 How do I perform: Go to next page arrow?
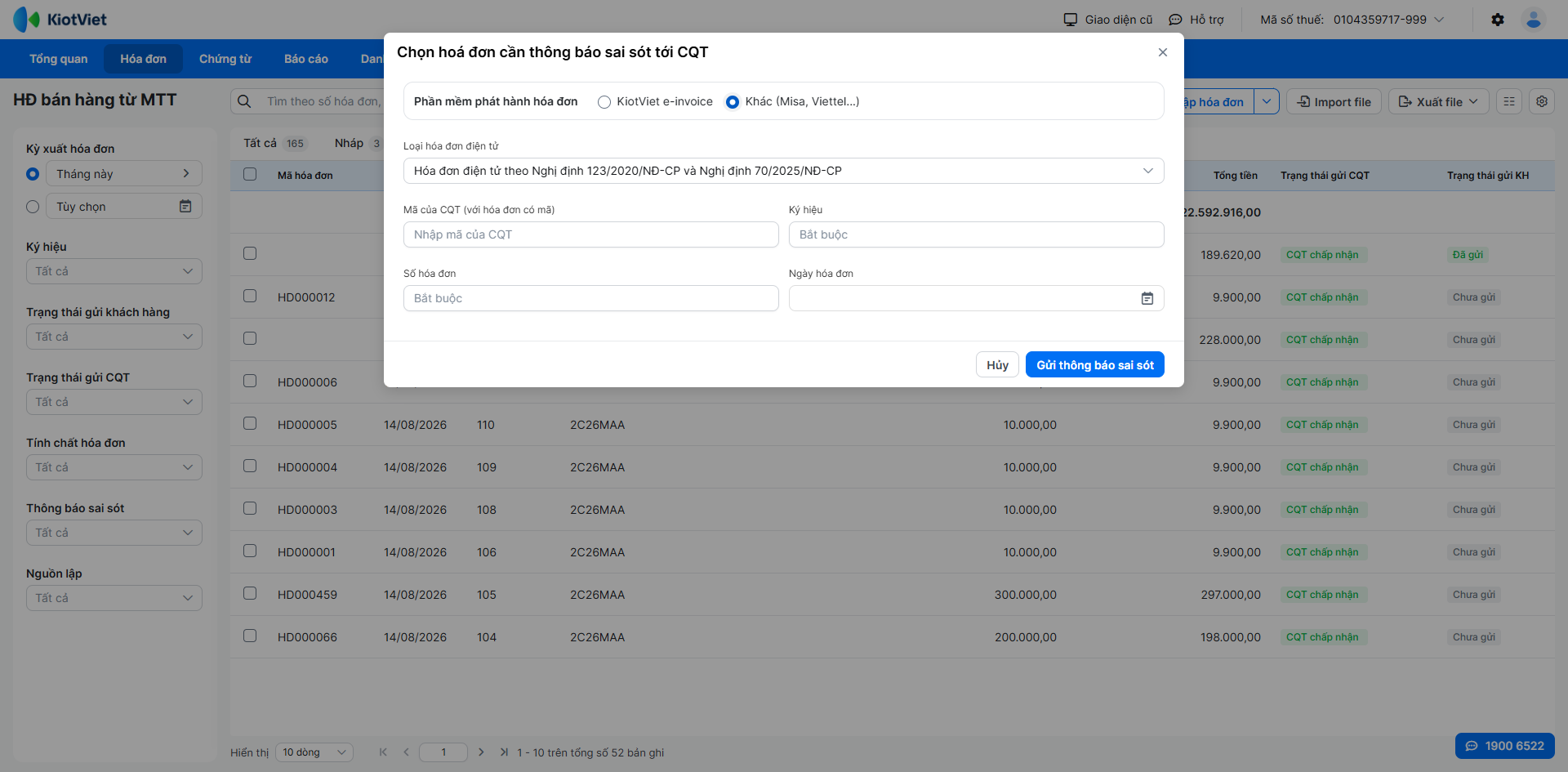tap(481, 752)
